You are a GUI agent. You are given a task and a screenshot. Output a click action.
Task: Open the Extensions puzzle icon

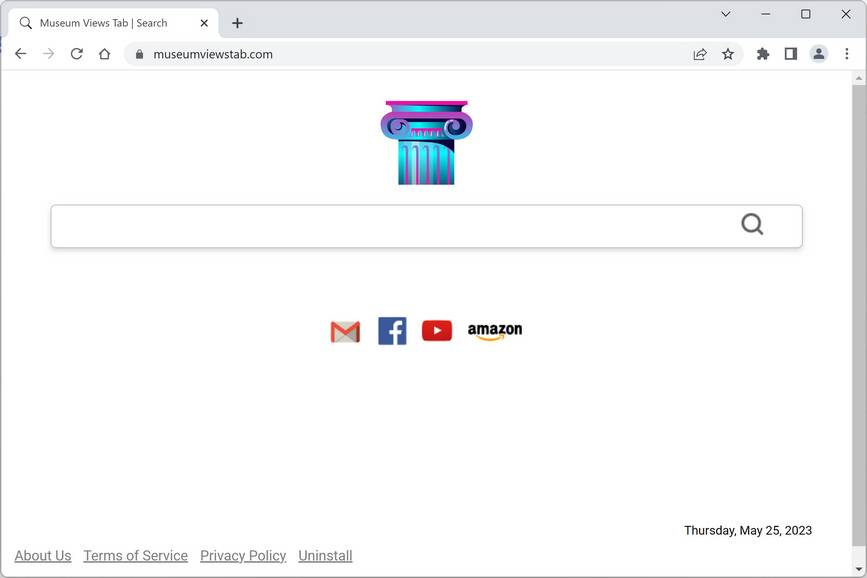pos(763,54)
